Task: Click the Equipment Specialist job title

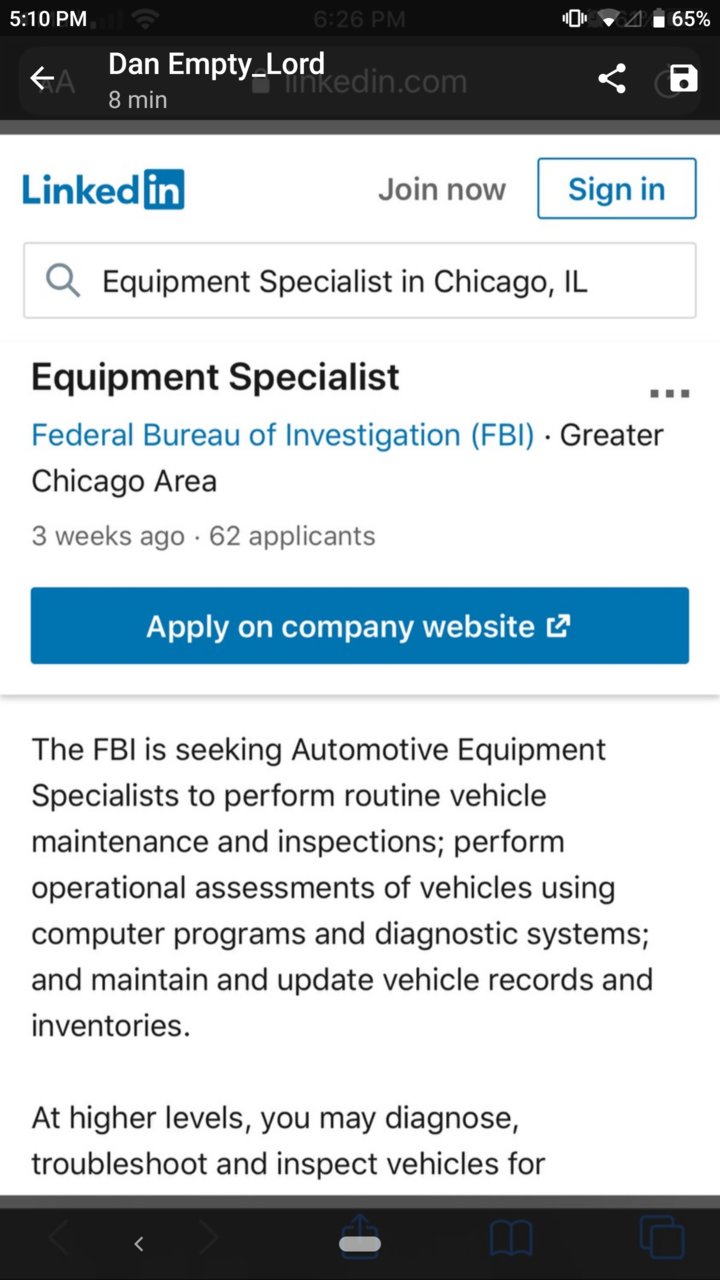Action: pos(215,377)
